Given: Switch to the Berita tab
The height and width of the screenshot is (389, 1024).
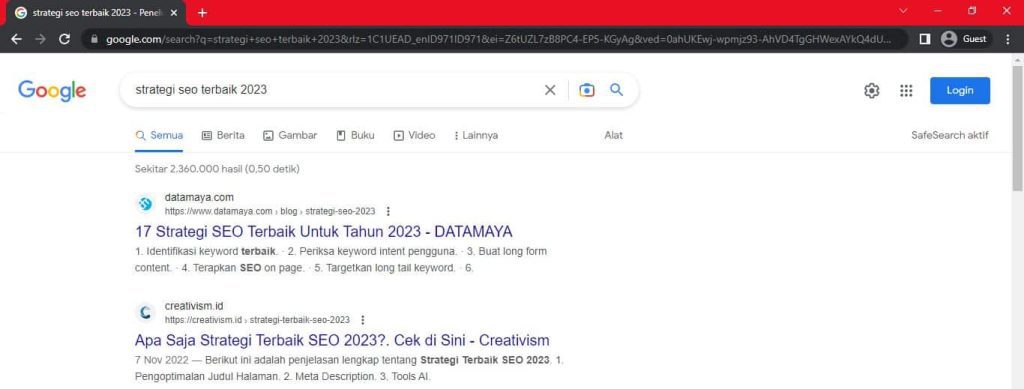Looking at the screenshot, I should (x=223, y=136).
